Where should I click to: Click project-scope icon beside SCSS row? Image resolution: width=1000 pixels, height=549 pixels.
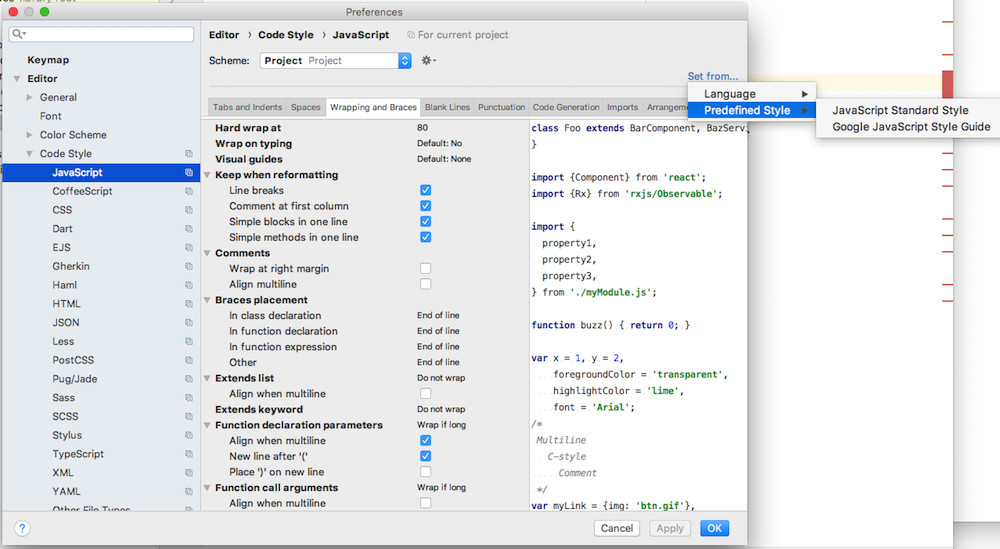pos(189,416)
